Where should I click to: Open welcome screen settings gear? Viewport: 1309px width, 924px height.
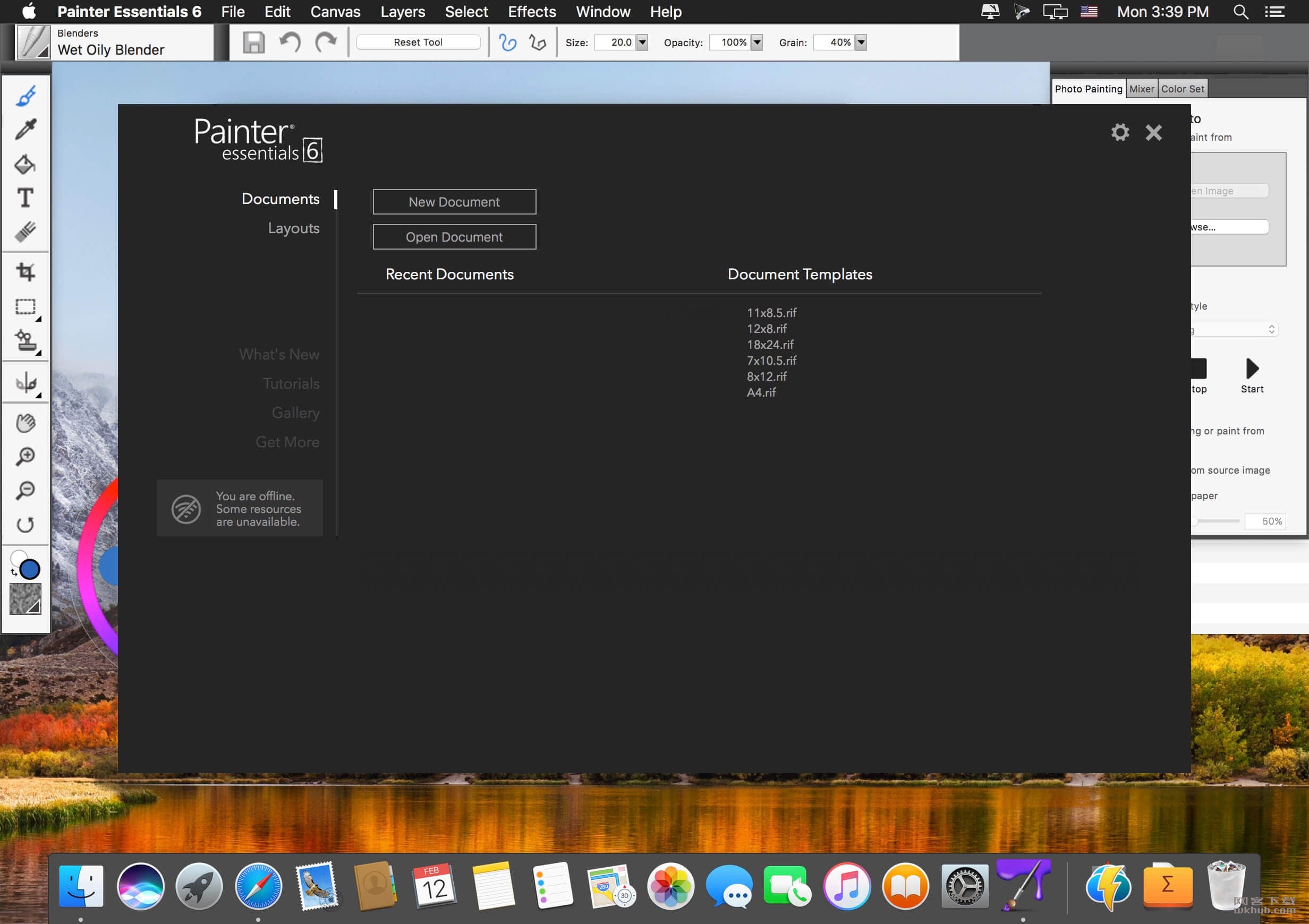click(1120, 132)
